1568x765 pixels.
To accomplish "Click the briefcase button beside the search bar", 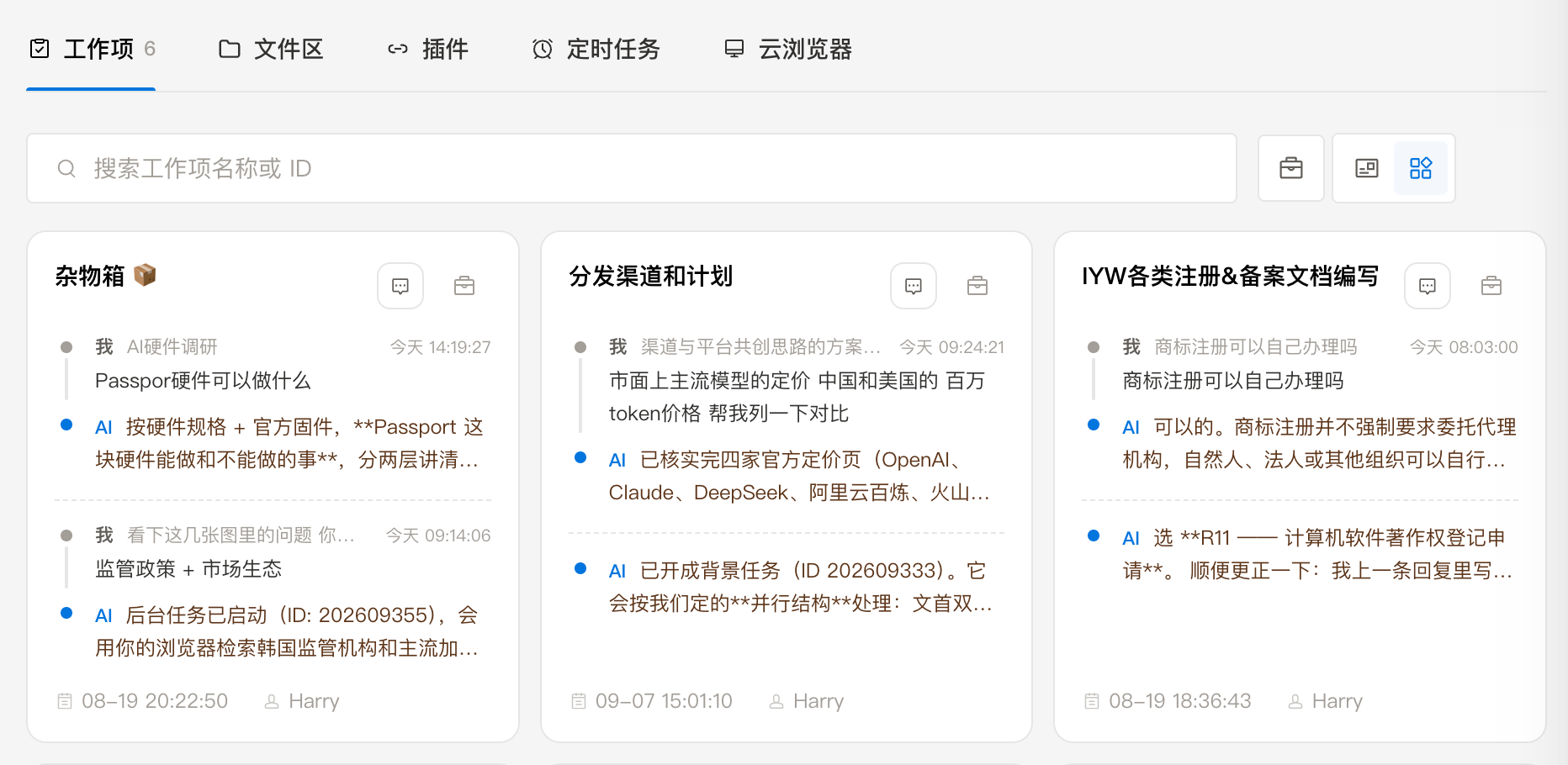I will coord(1291,168).
